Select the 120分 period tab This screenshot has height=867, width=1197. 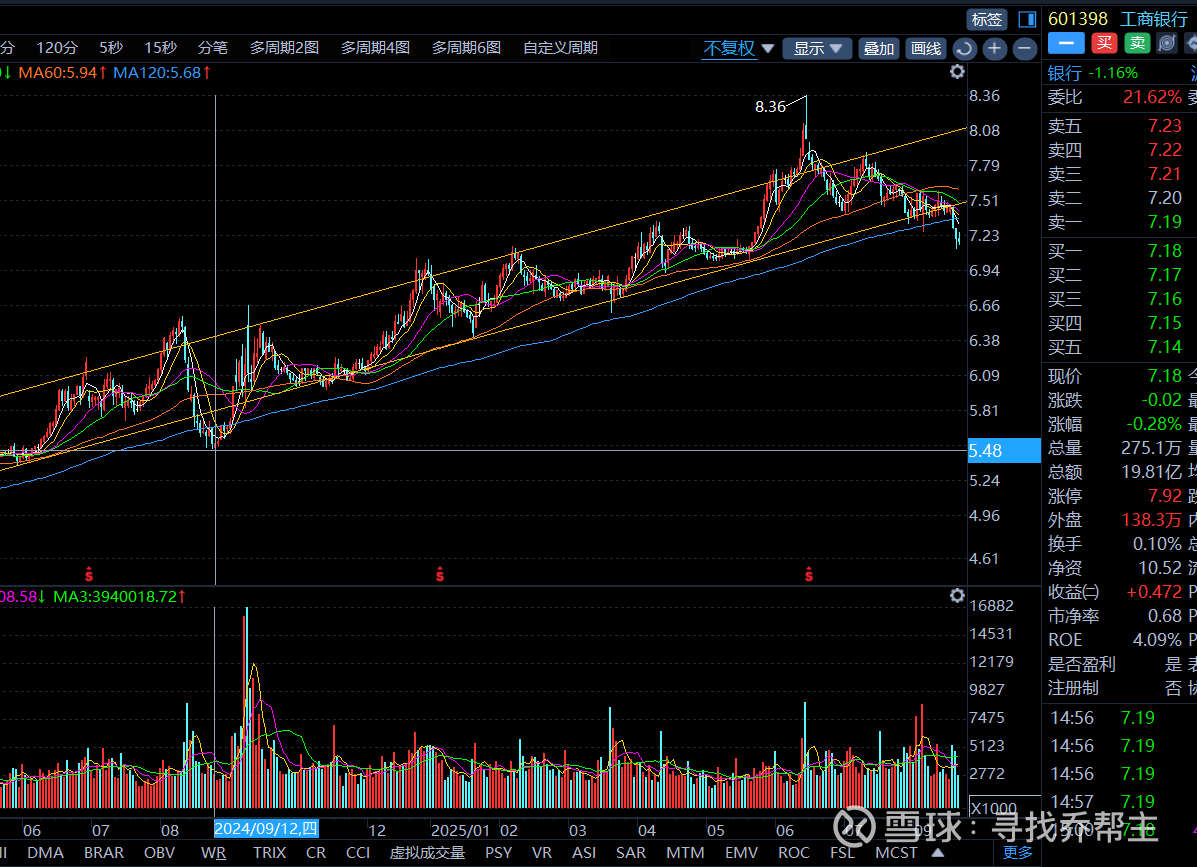pos(57,47)
